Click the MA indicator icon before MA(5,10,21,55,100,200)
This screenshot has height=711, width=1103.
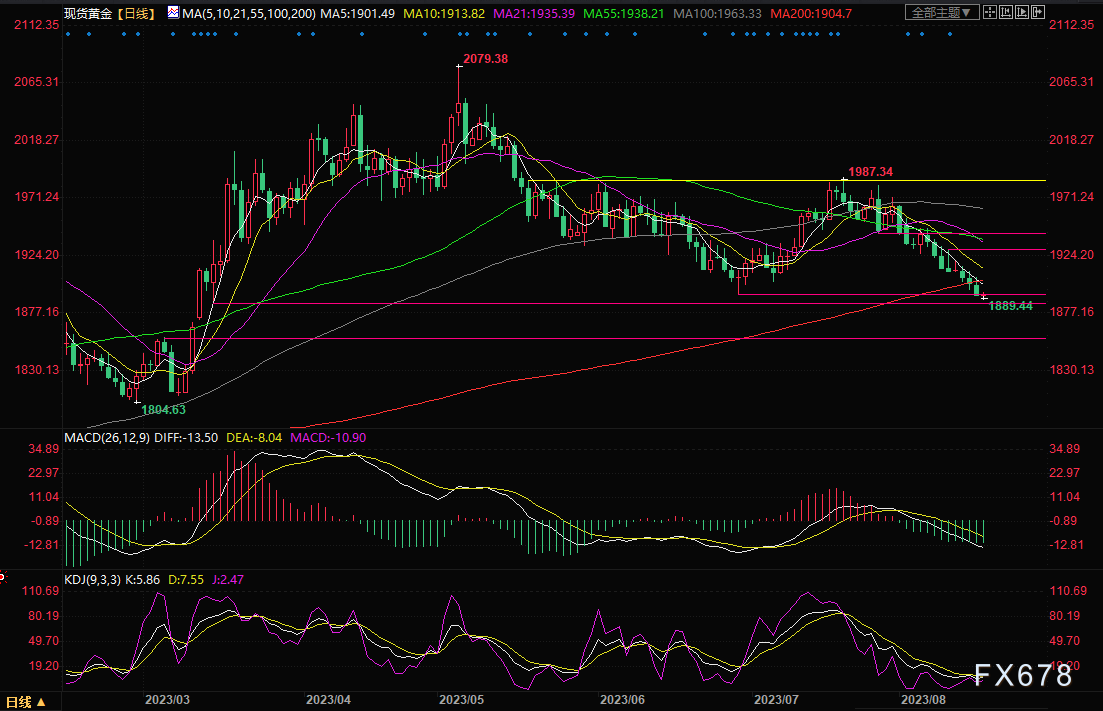[x=174, y=13]
